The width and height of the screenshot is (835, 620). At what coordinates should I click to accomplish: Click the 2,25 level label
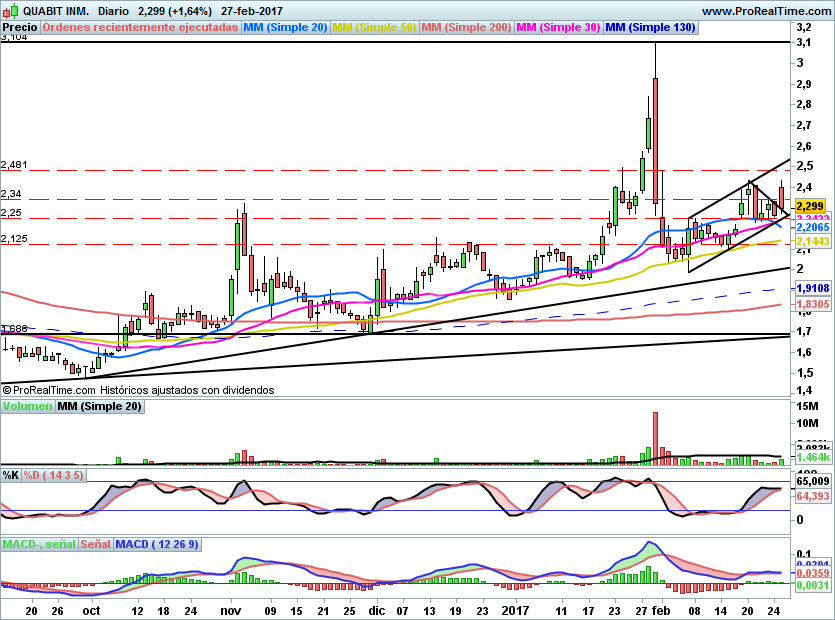[11, 213]
